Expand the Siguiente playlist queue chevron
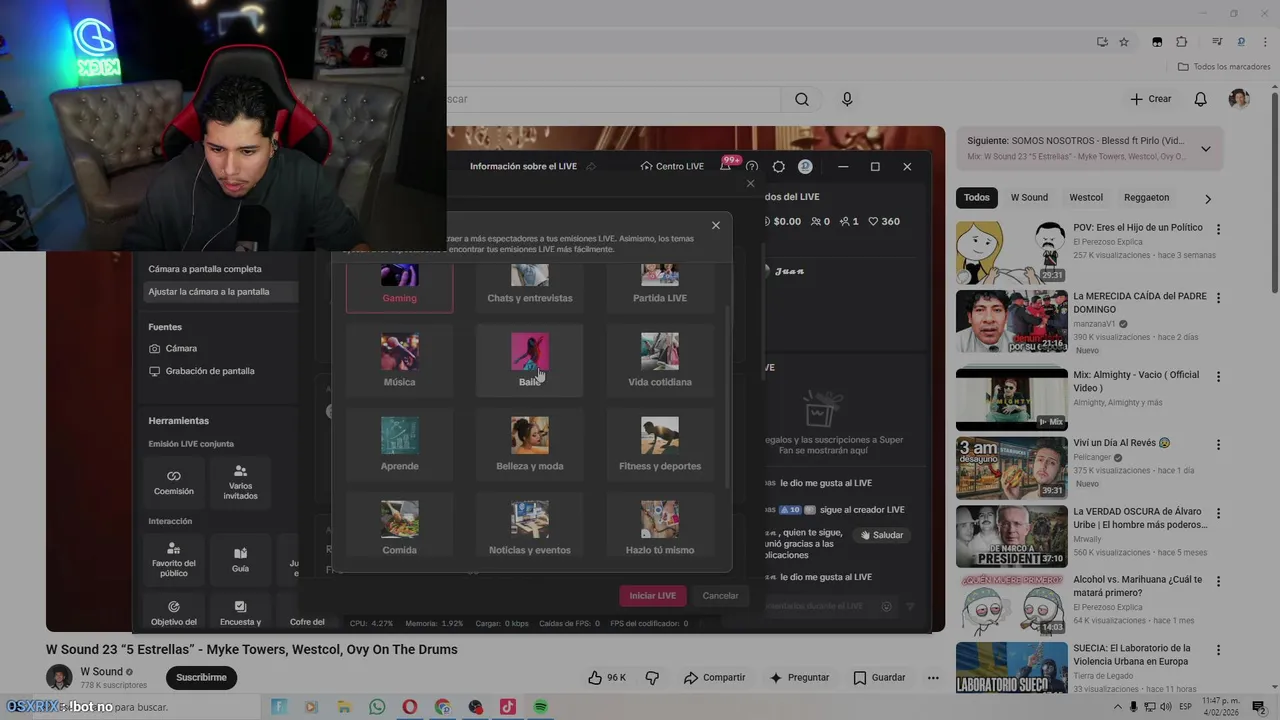1280x720 pixels. point(1206,149)
